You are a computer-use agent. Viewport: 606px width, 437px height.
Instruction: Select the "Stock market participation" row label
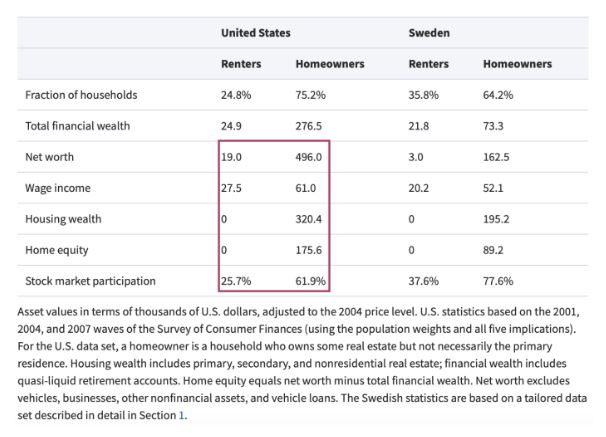click(x=90, y=281)
